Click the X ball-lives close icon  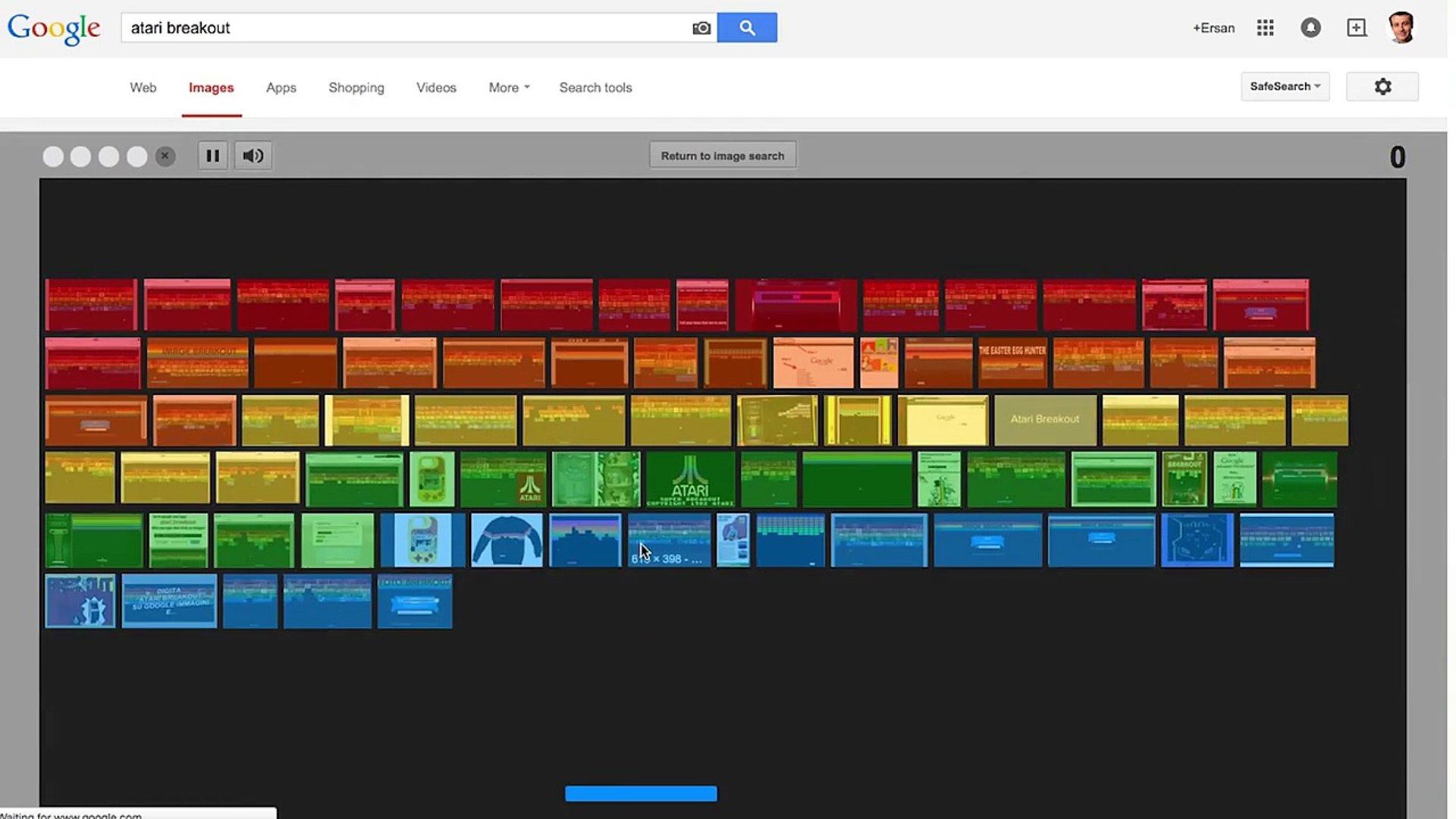click(x=165, y=156)
